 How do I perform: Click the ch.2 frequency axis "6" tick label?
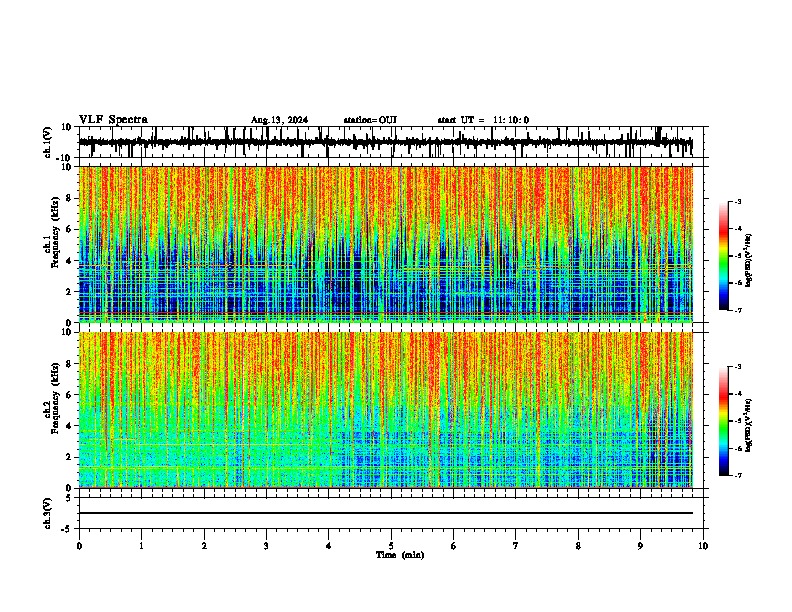click(70, 395)
